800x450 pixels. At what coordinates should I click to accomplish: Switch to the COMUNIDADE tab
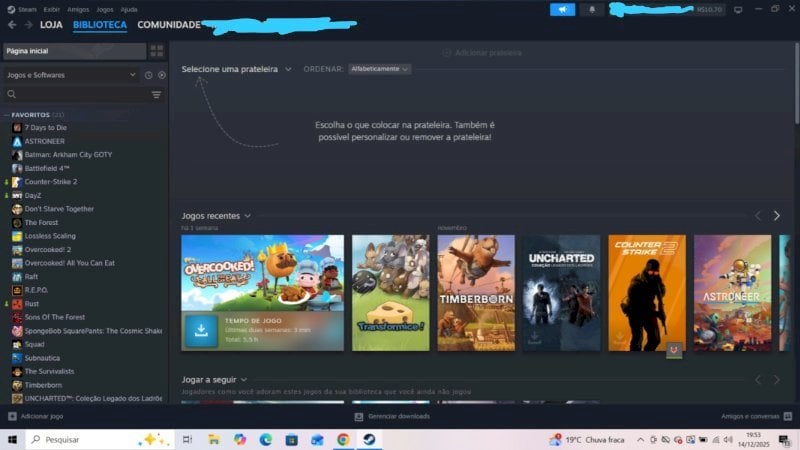[169, 24]
